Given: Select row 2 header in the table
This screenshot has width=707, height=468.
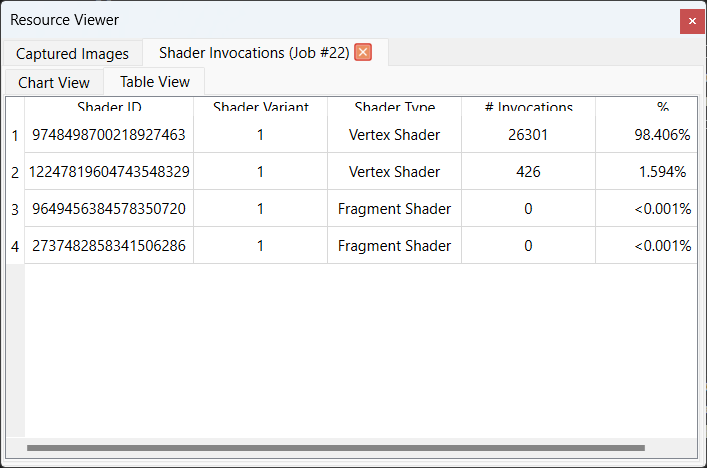Looking at the screenshot, I should pyautogui.click(x=15, y=172).
